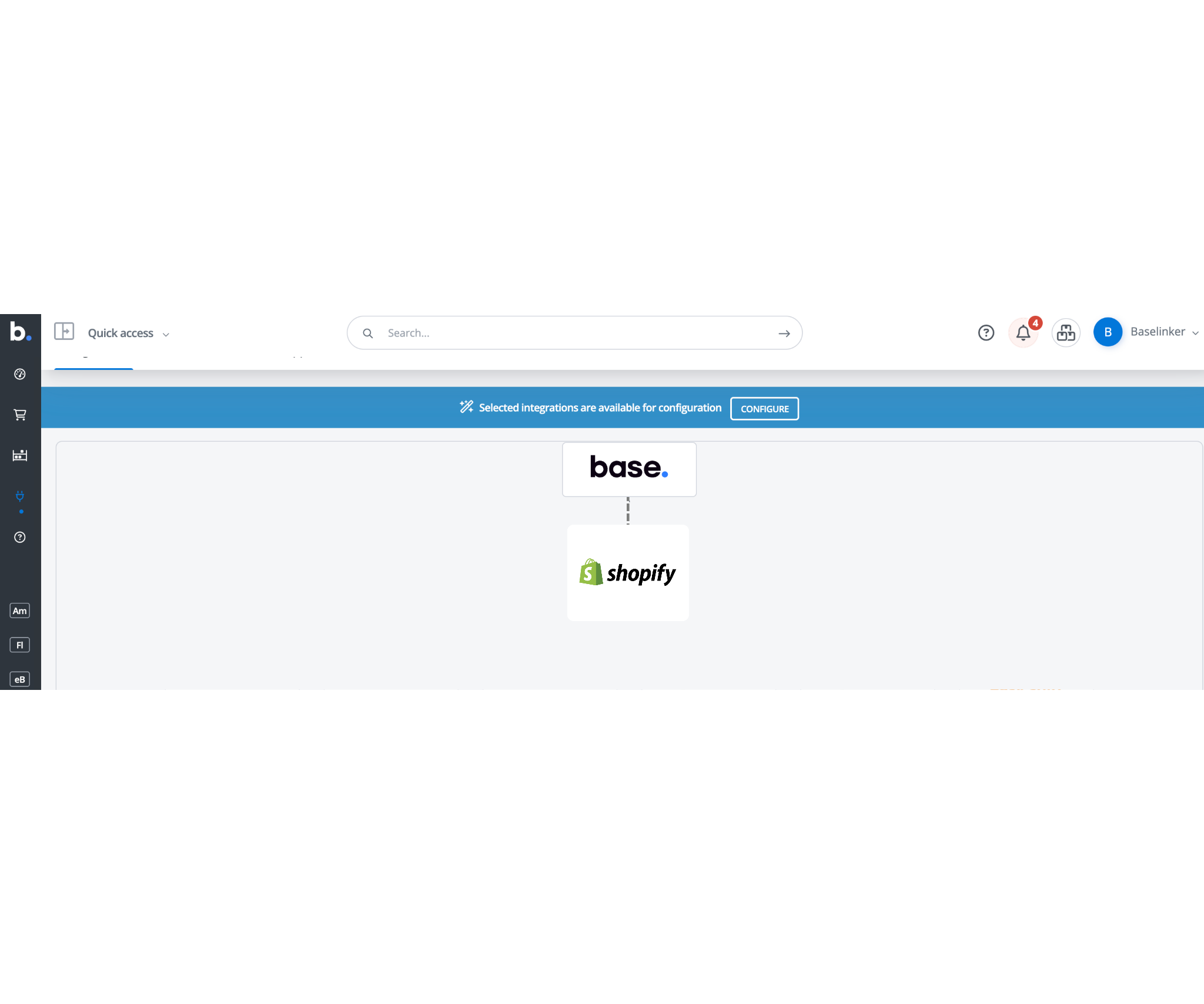Open the top-right help question mark icon
Image resolution: width=1204 pixels, height=1004 pixels.
986,333
